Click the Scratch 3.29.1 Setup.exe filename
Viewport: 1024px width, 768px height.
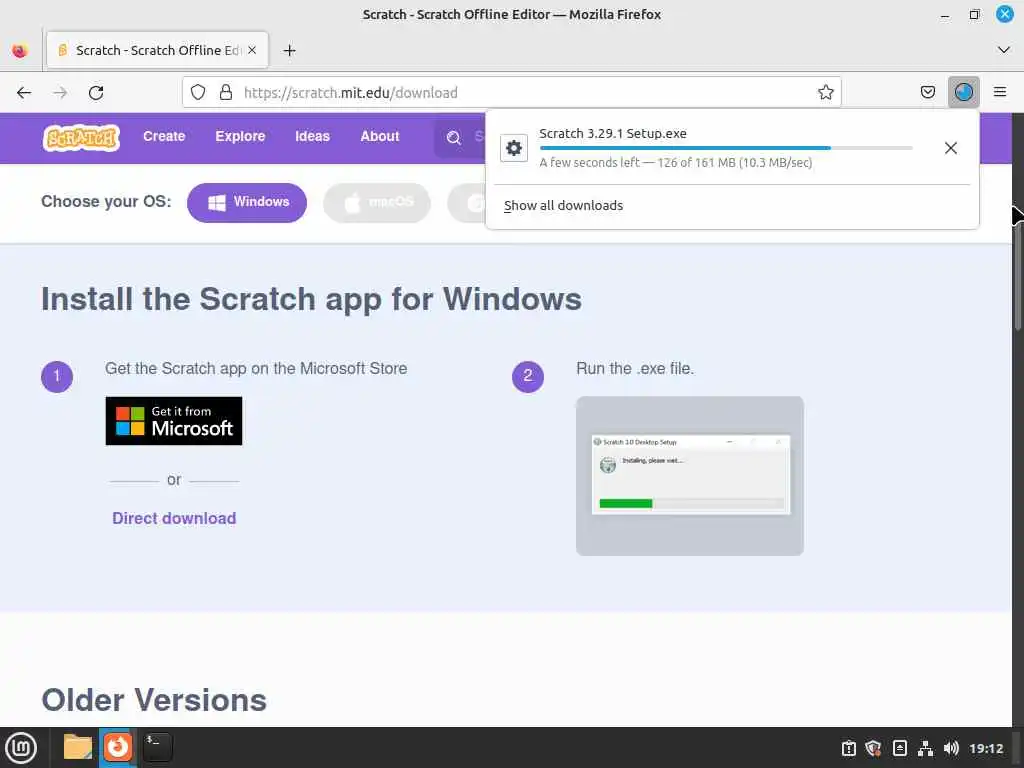point(613,133)
